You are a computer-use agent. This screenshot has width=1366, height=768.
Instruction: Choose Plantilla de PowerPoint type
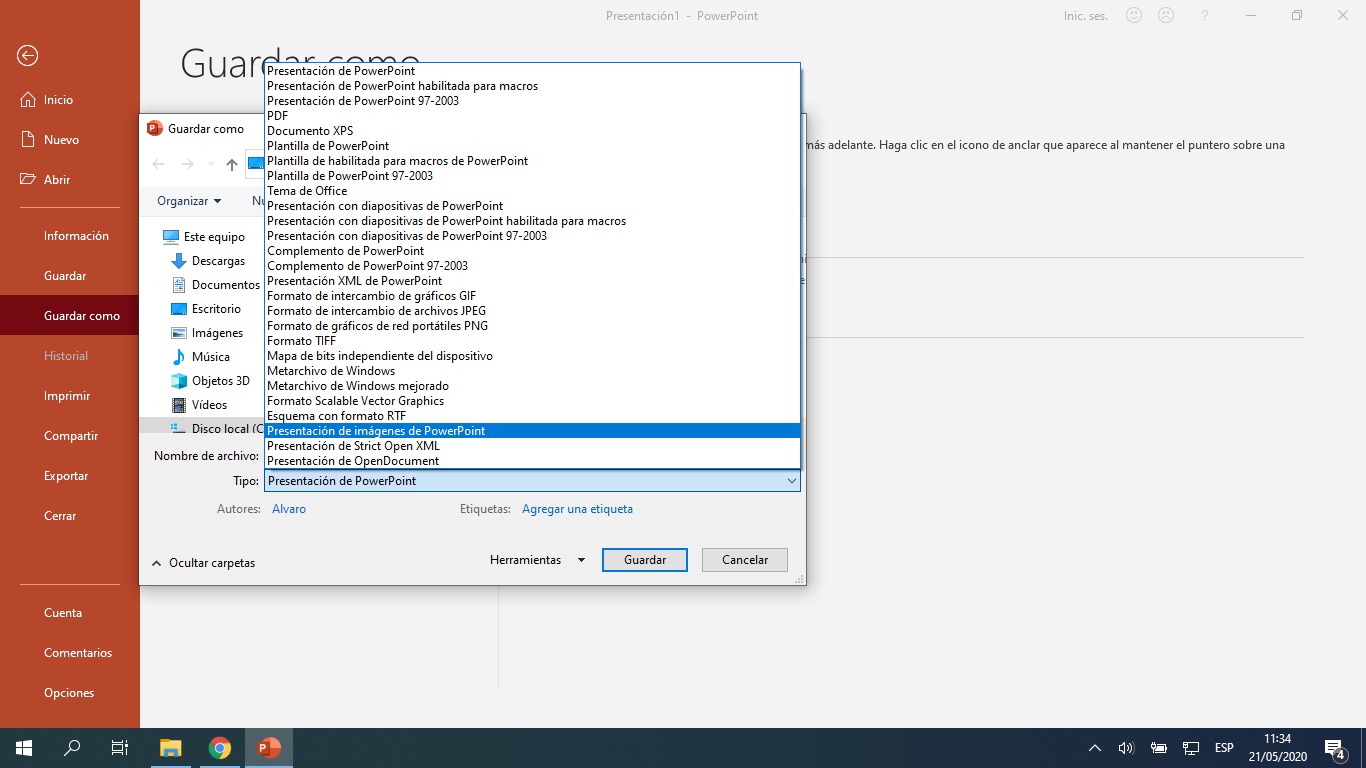(532, 146)
